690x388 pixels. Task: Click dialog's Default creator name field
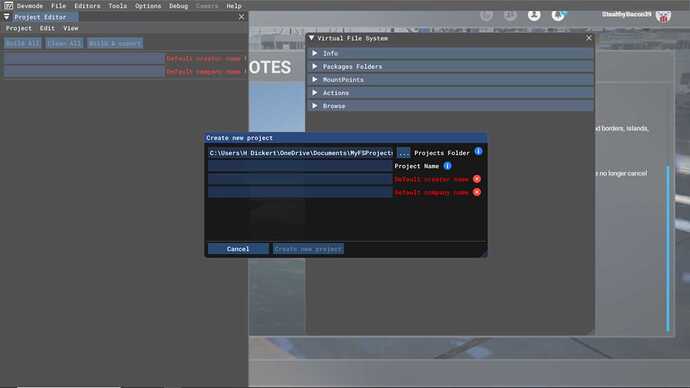[x=300, y=179]
